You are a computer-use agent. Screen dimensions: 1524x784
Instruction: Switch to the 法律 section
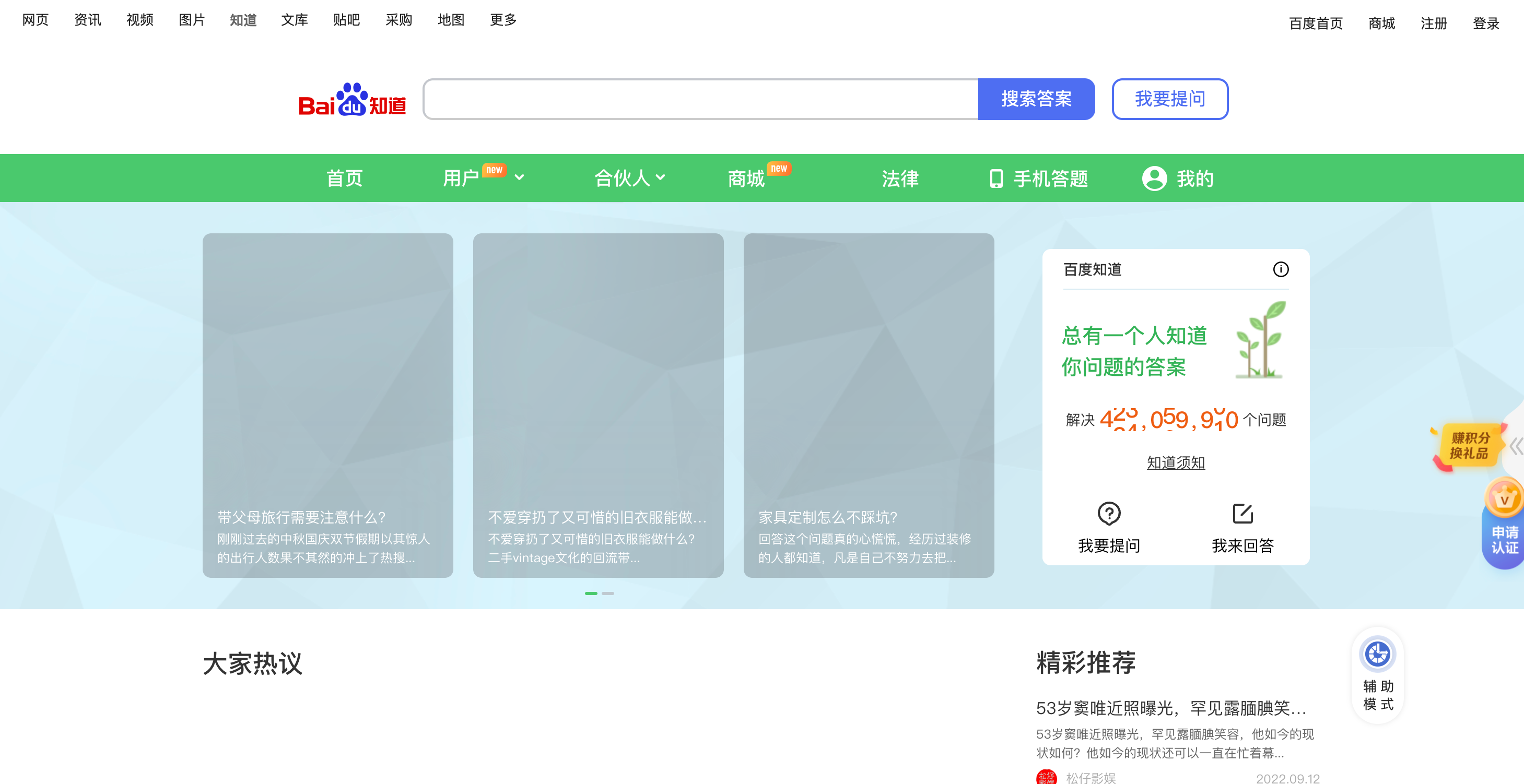tap(899, 178)
